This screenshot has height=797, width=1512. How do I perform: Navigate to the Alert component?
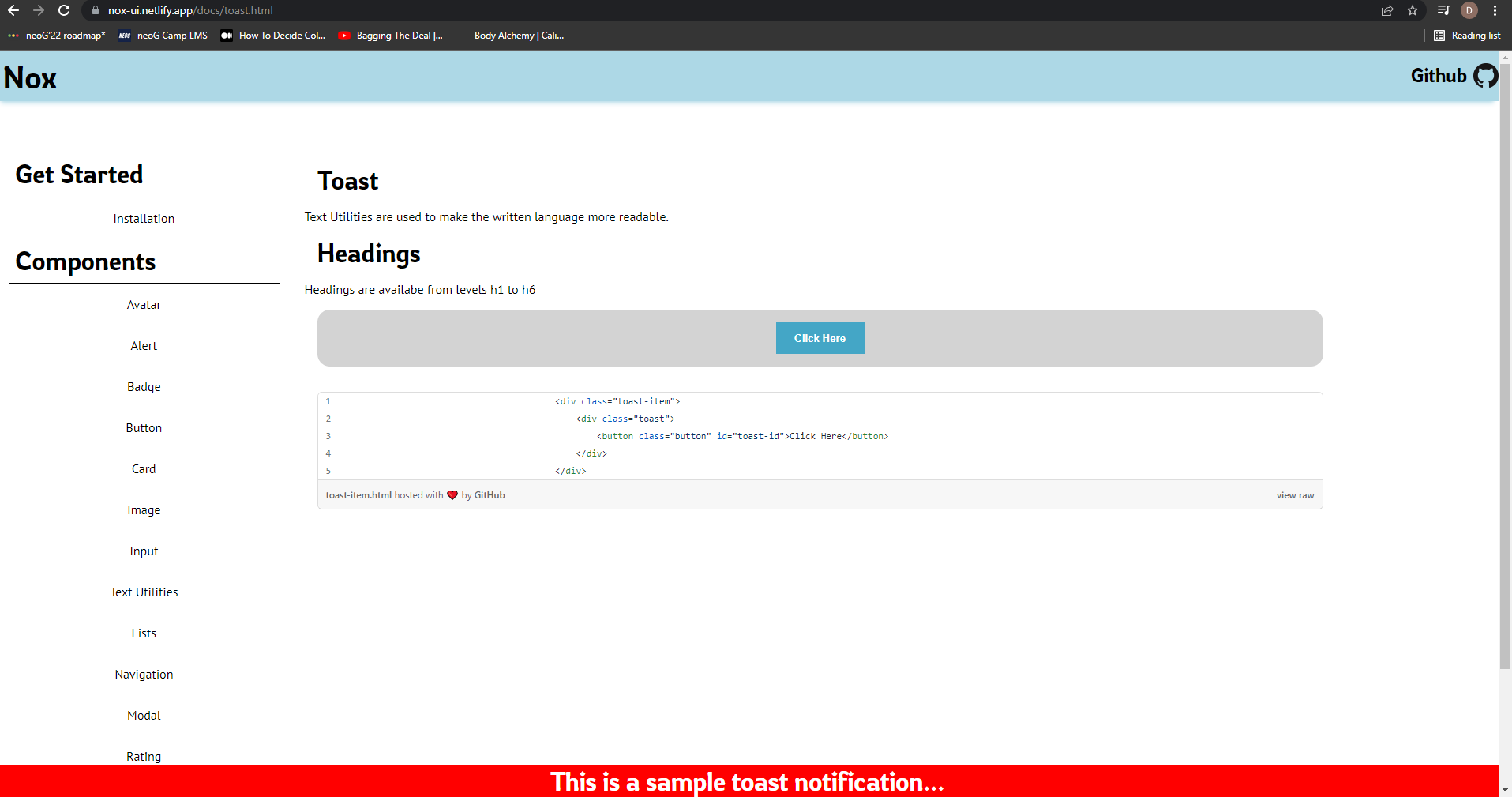point(144,346)
